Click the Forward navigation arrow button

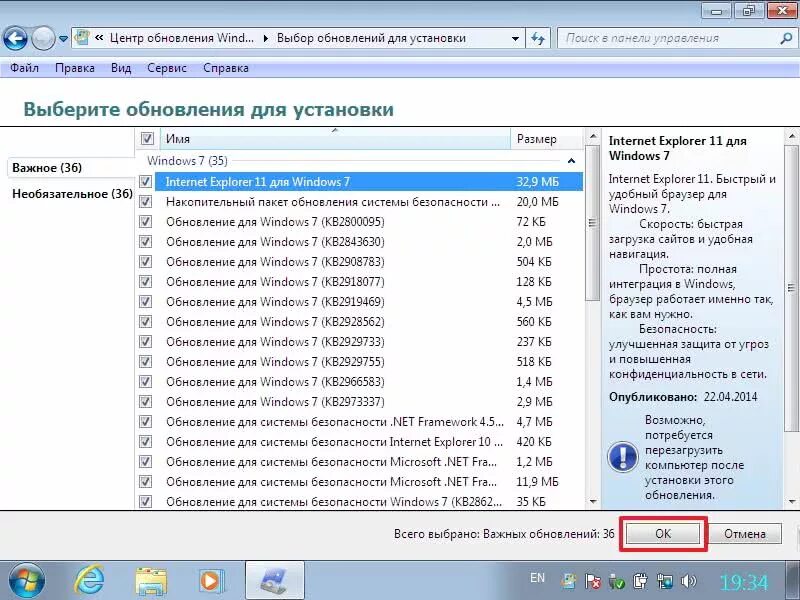(43, 38)
